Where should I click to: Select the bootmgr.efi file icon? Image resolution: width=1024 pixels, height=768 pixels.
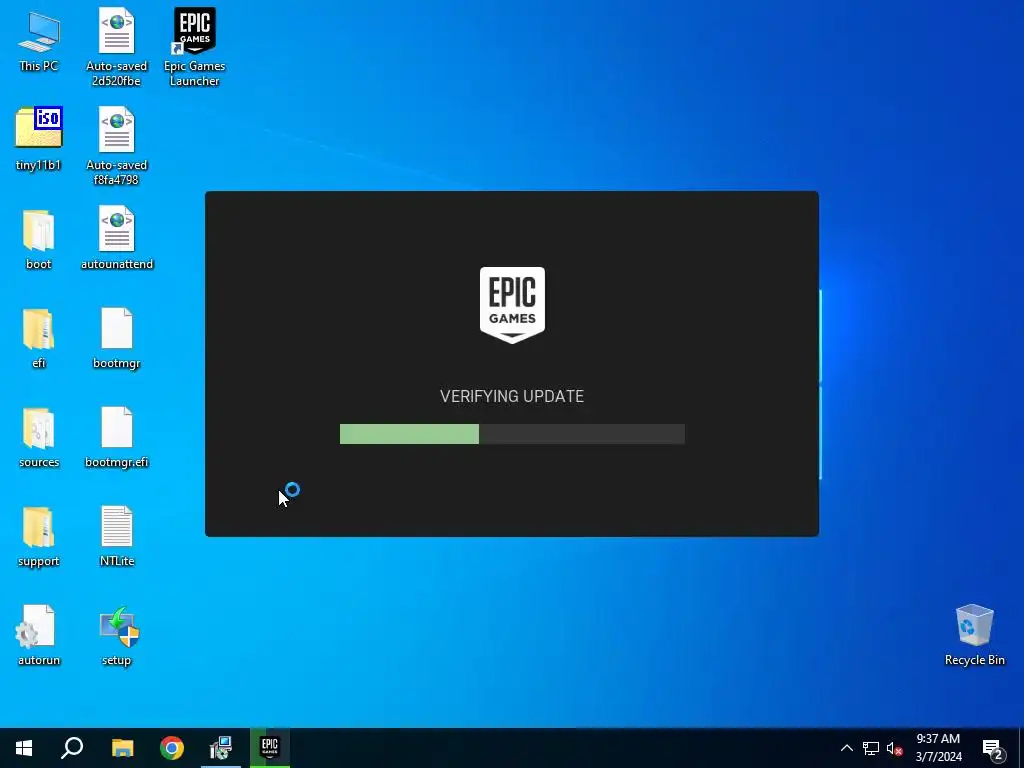[117, 437]
